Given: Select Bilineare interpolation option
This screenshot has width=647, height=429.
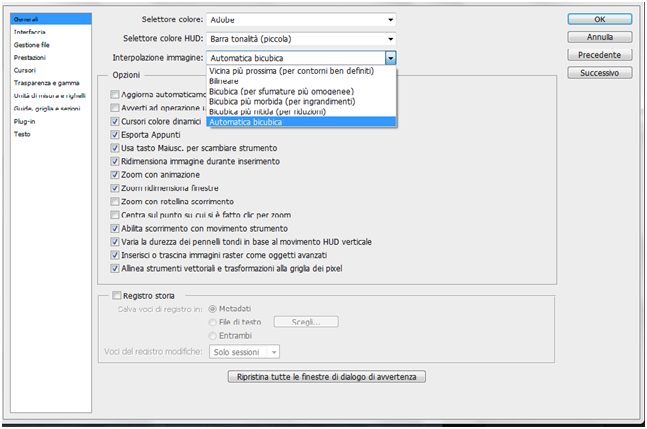Looking at the screenshot, I should tap(301, 81).
